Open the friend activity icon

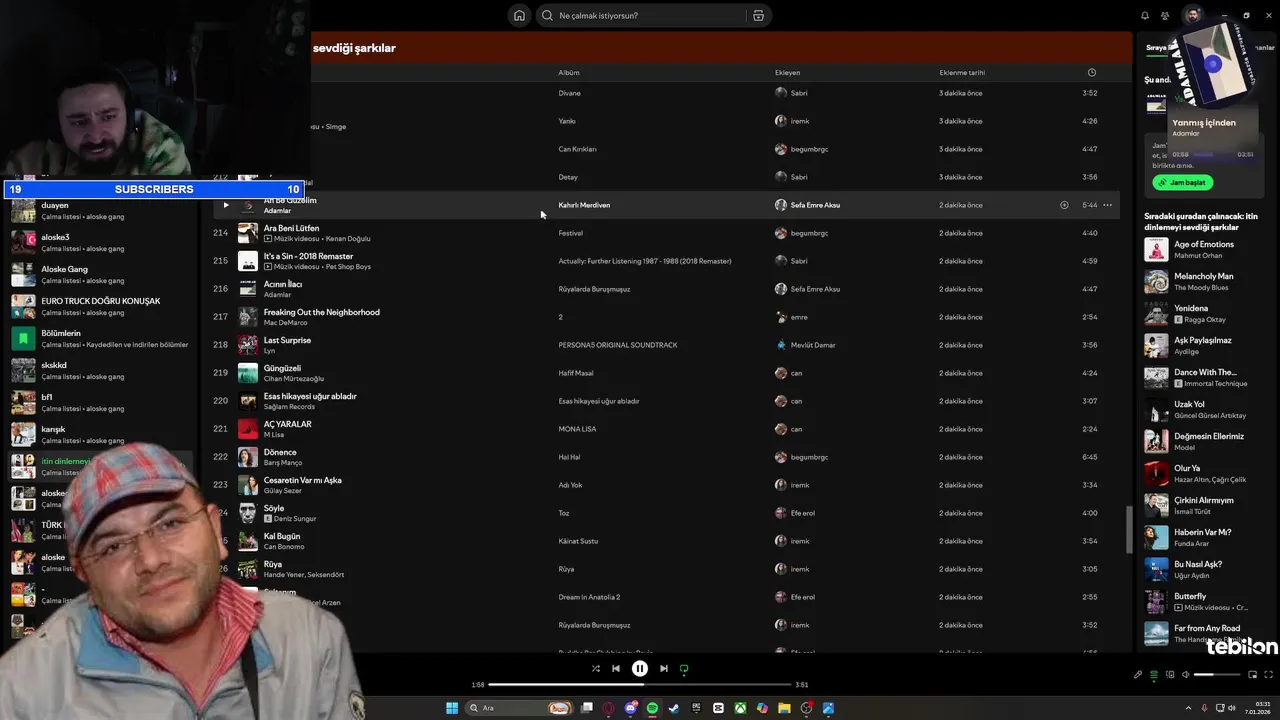1165,15
